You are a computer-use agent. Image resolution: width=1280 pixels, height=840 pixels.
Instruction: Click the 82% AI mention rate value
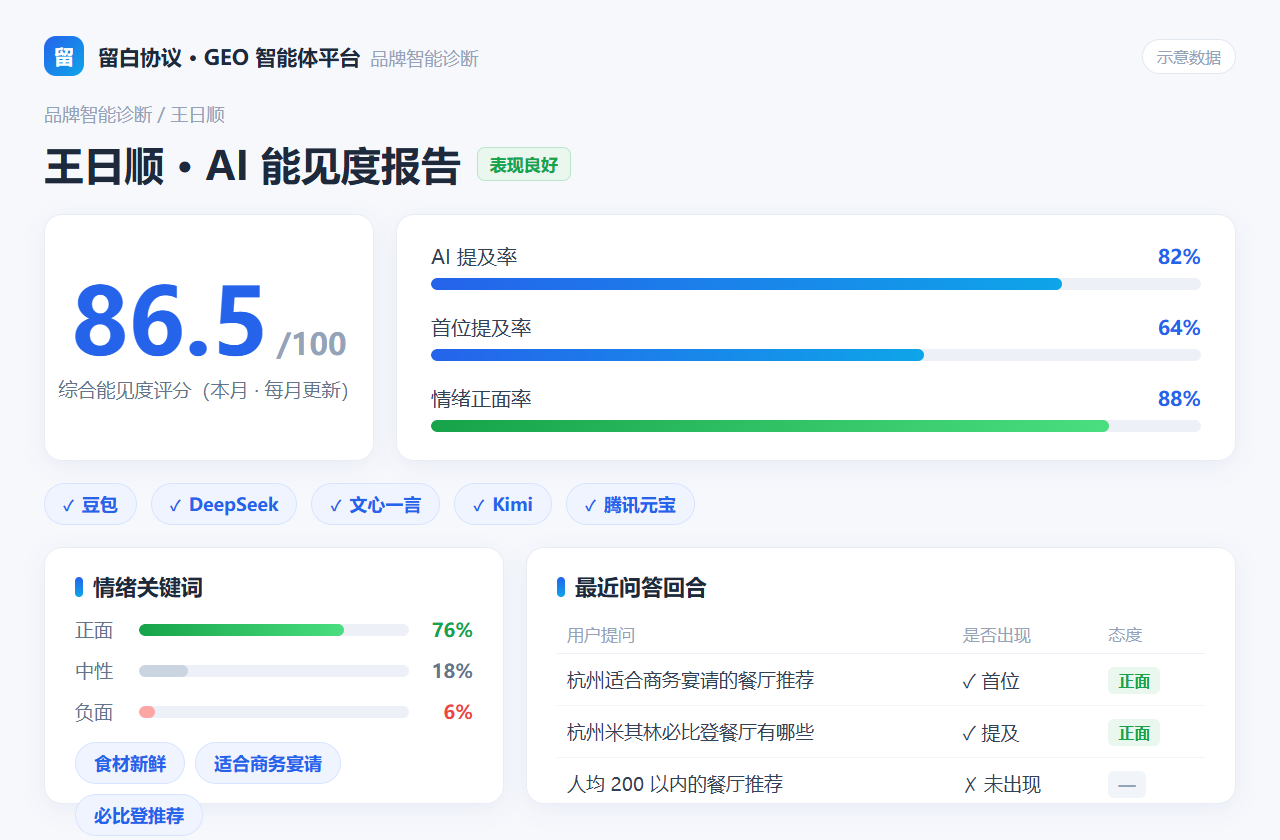1179,257
